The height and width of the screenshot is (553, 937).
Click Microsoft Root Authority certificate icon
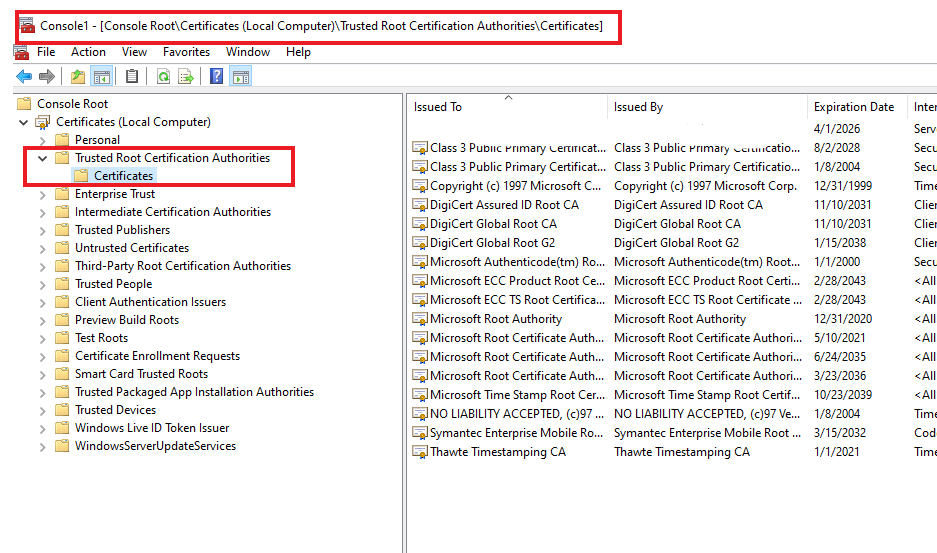[420, 319]
